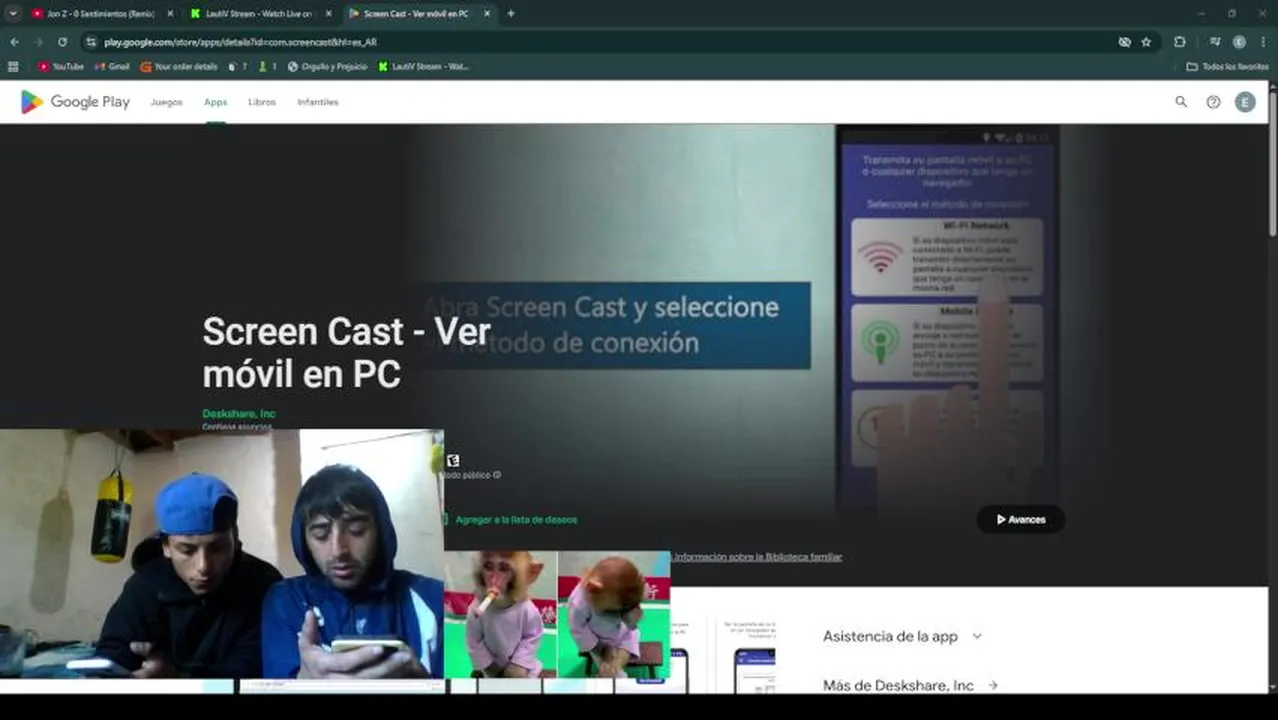Open the site information icon in address bar
This screenshot has width=1278, height=720.
91,42
